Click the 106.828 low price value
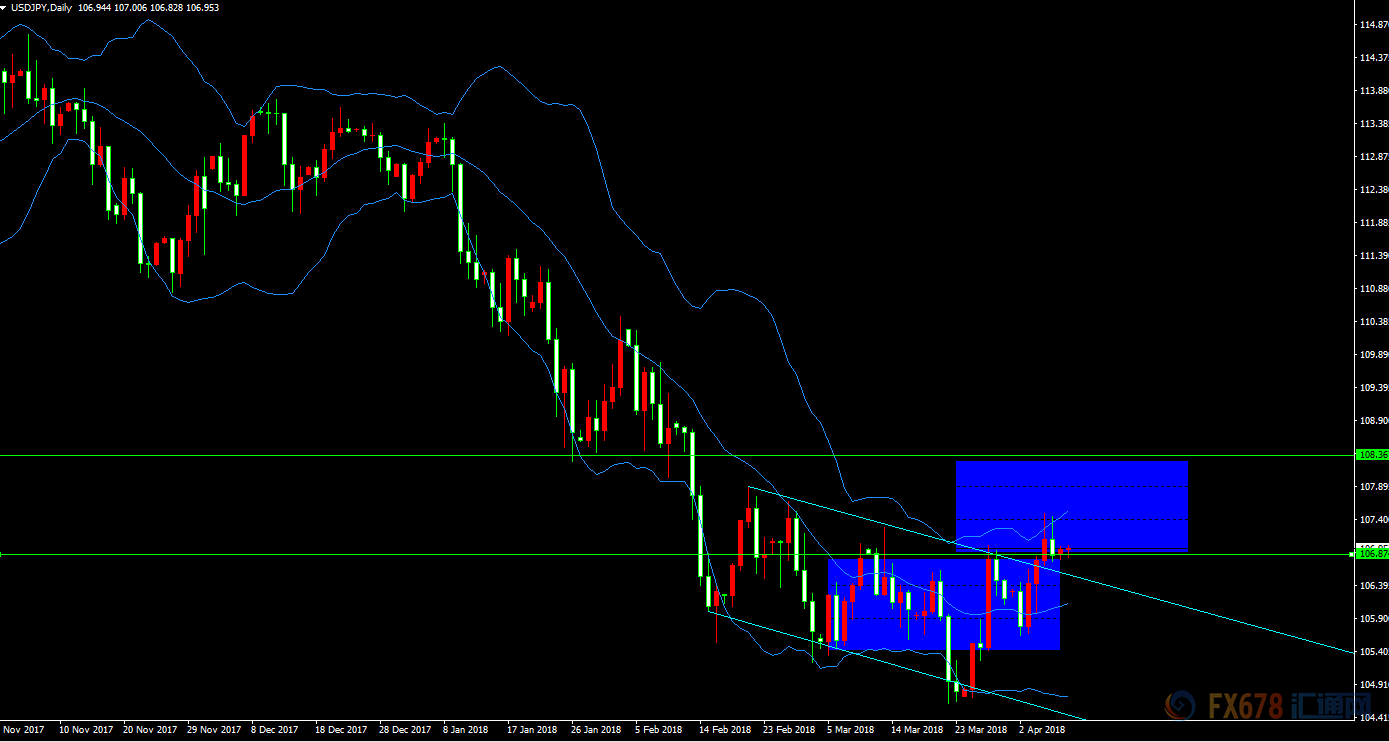 coord(167,8)
